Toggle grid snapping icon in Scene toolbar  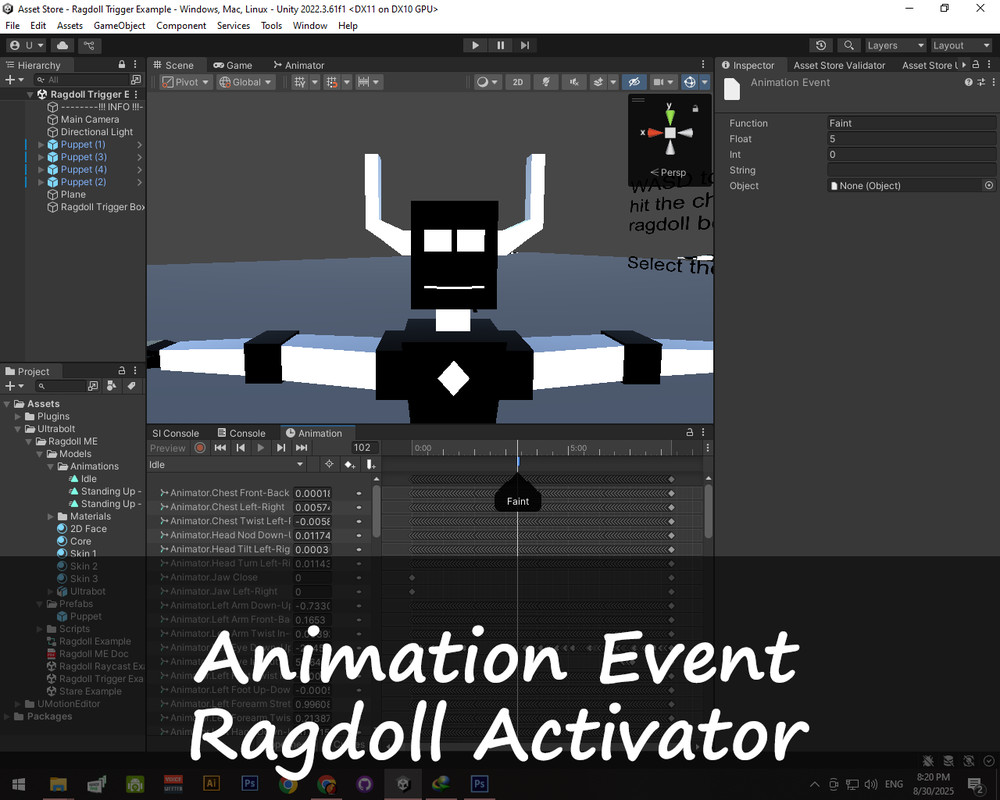(x=332, y=82)
